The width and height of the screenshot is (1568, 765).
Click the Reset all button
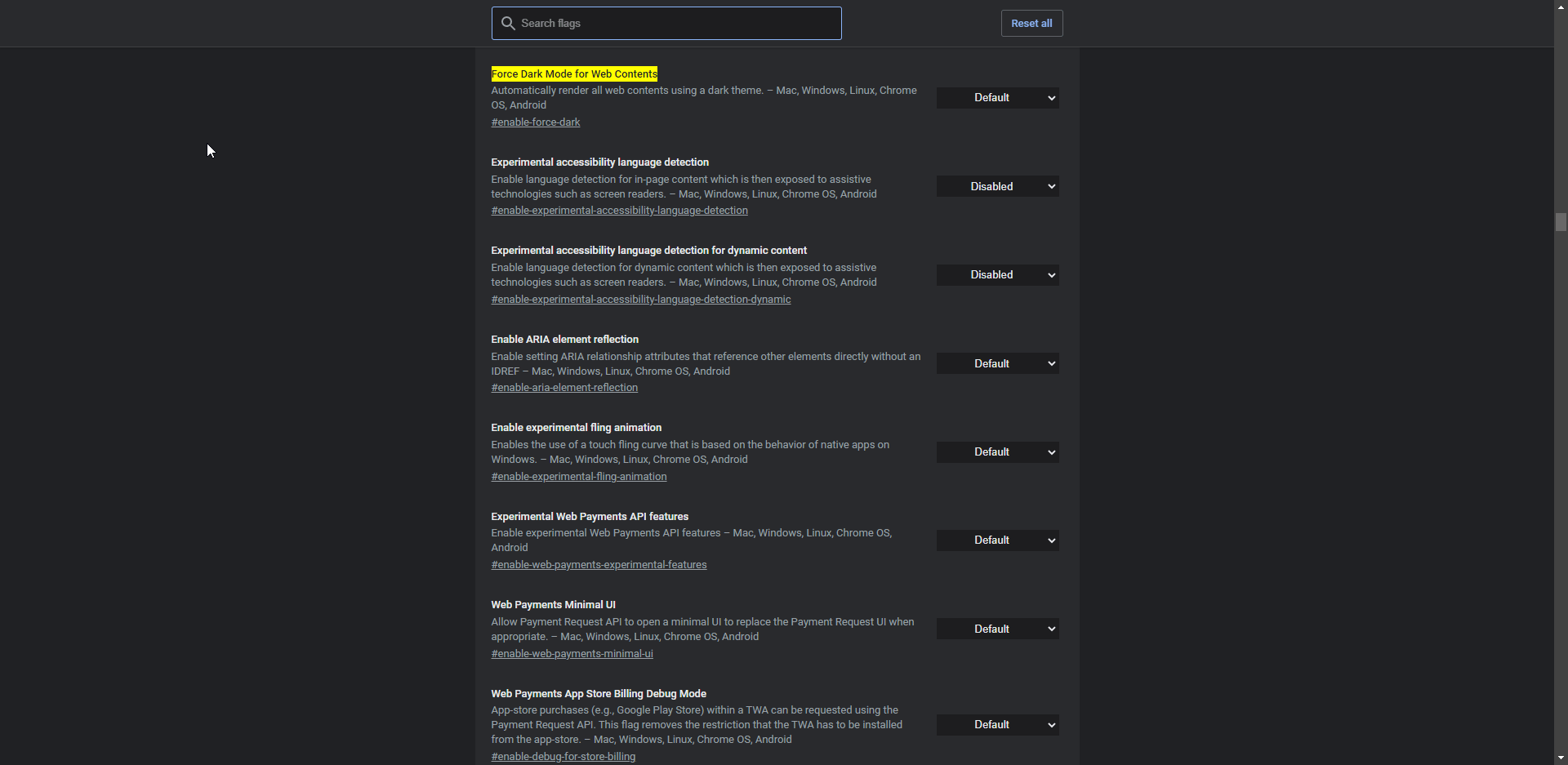1031,23
